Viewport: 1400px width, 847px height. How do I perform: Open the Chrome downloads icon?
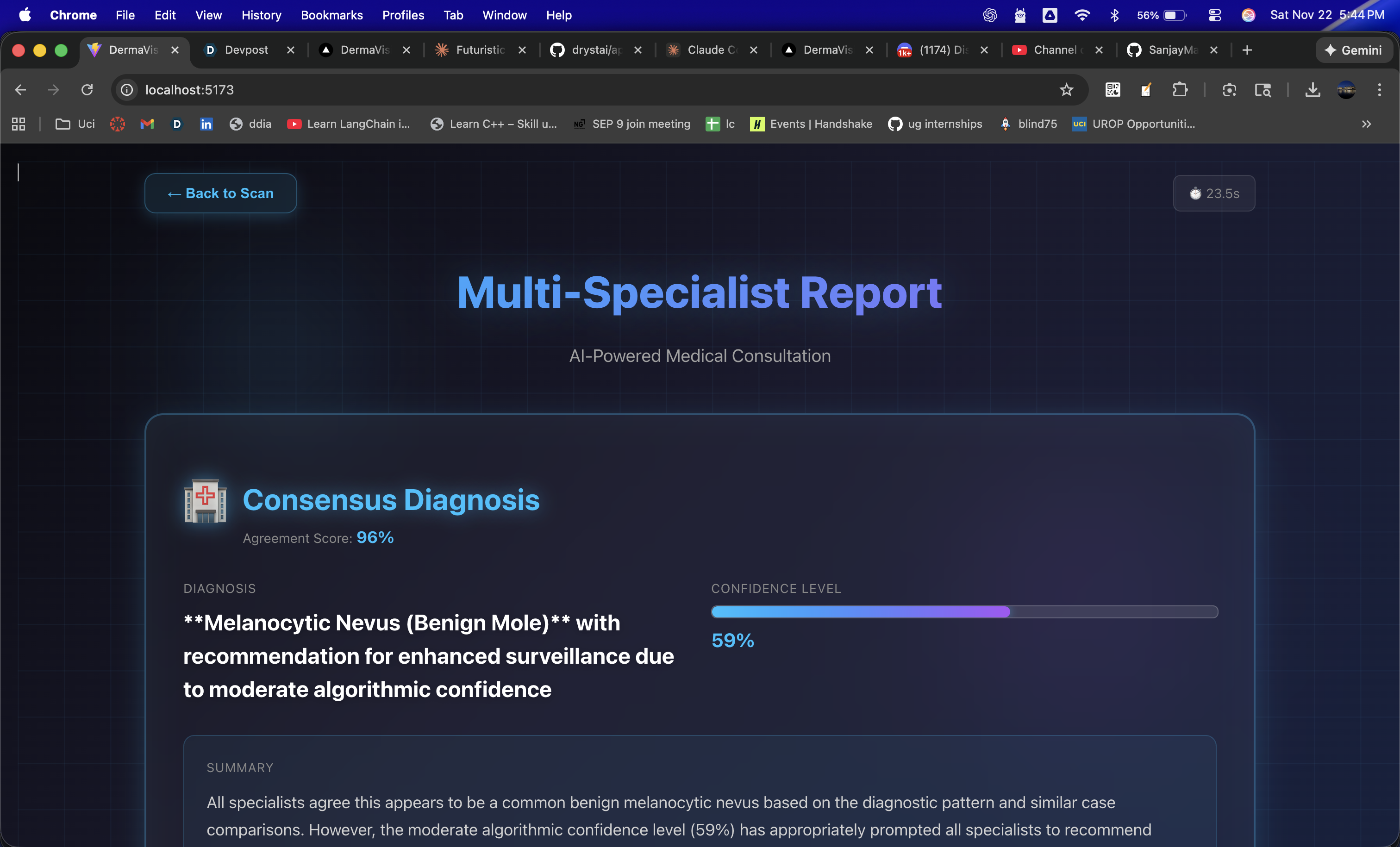(x=1312, y=90)
